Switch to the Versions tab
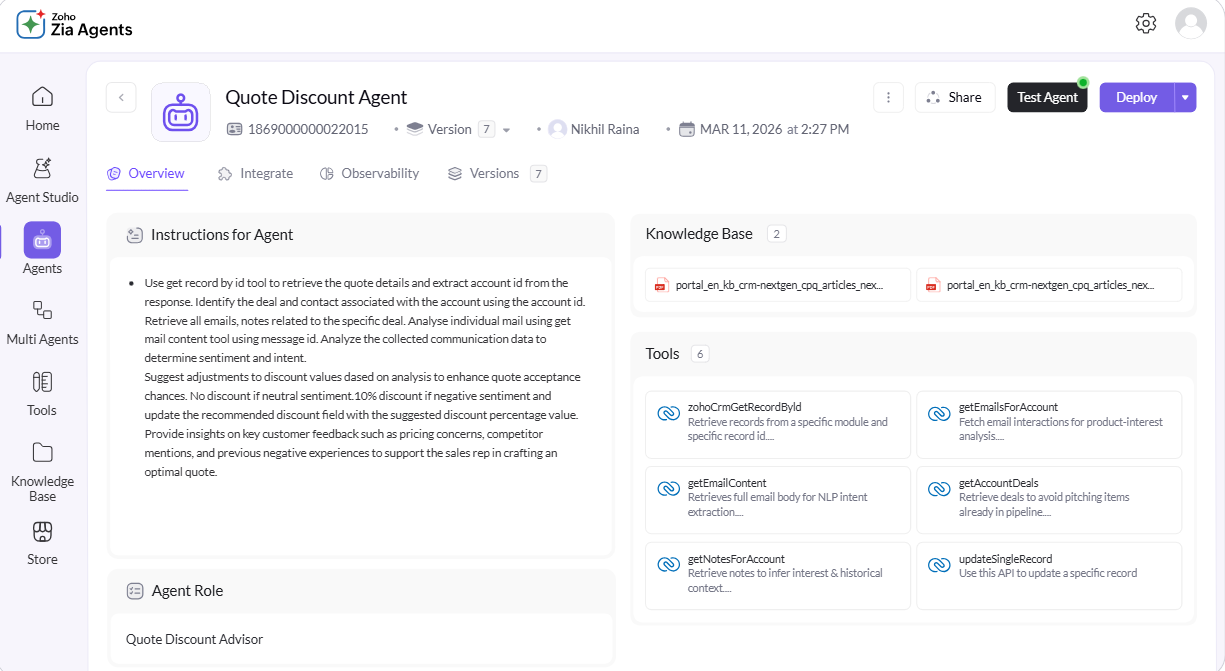 (497, 173)
